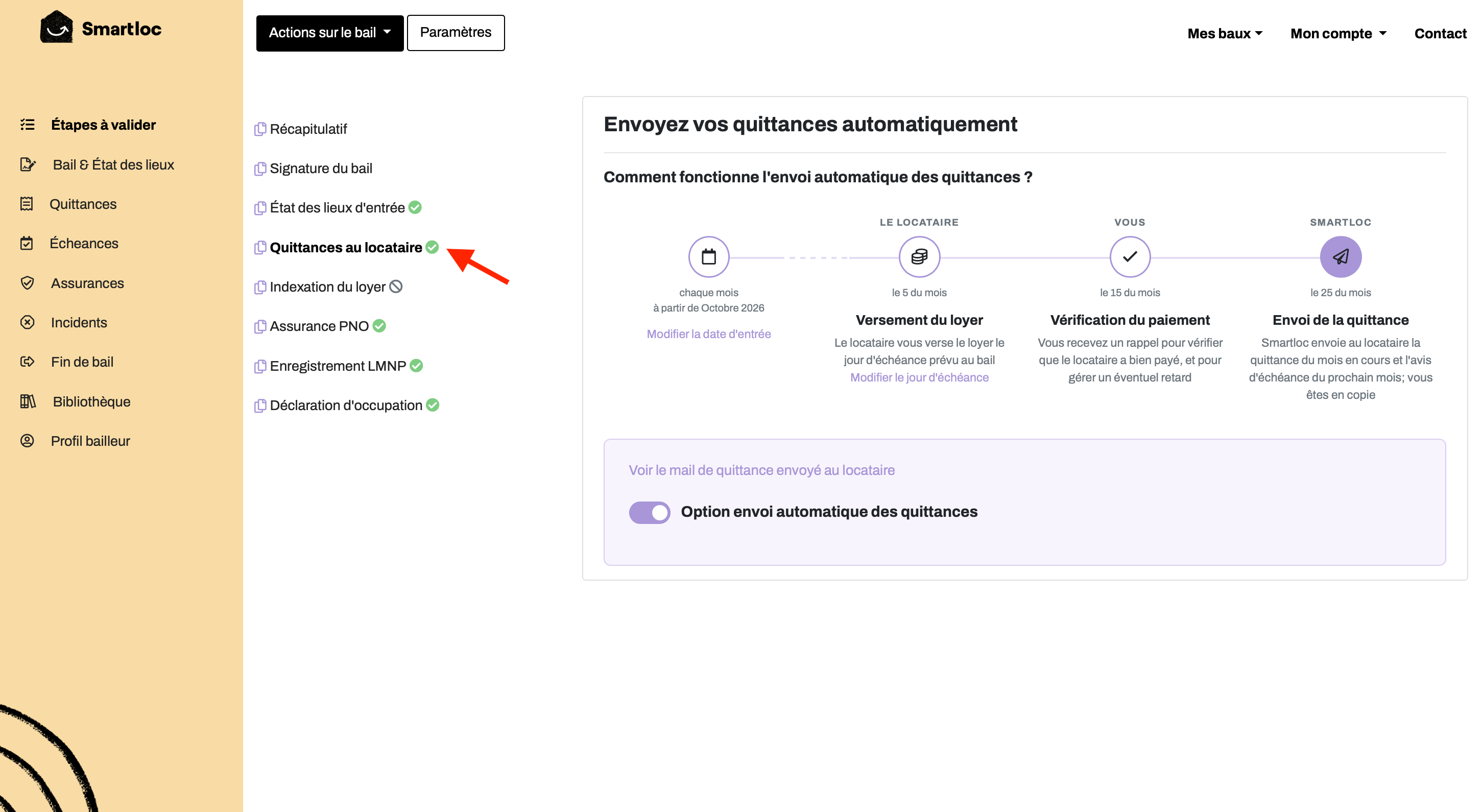Open Indexation du loyer step

click(x=327, y=286)
